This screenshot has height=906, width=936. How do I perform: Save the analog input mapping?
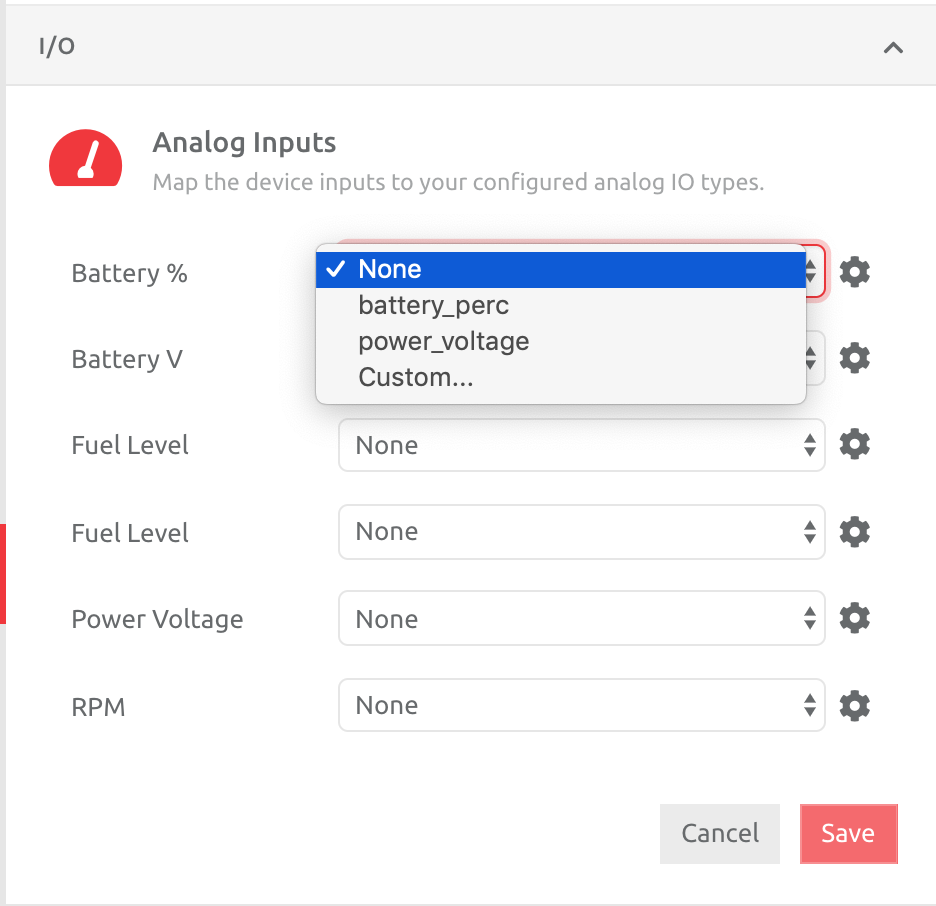click(x=848, y=833)
